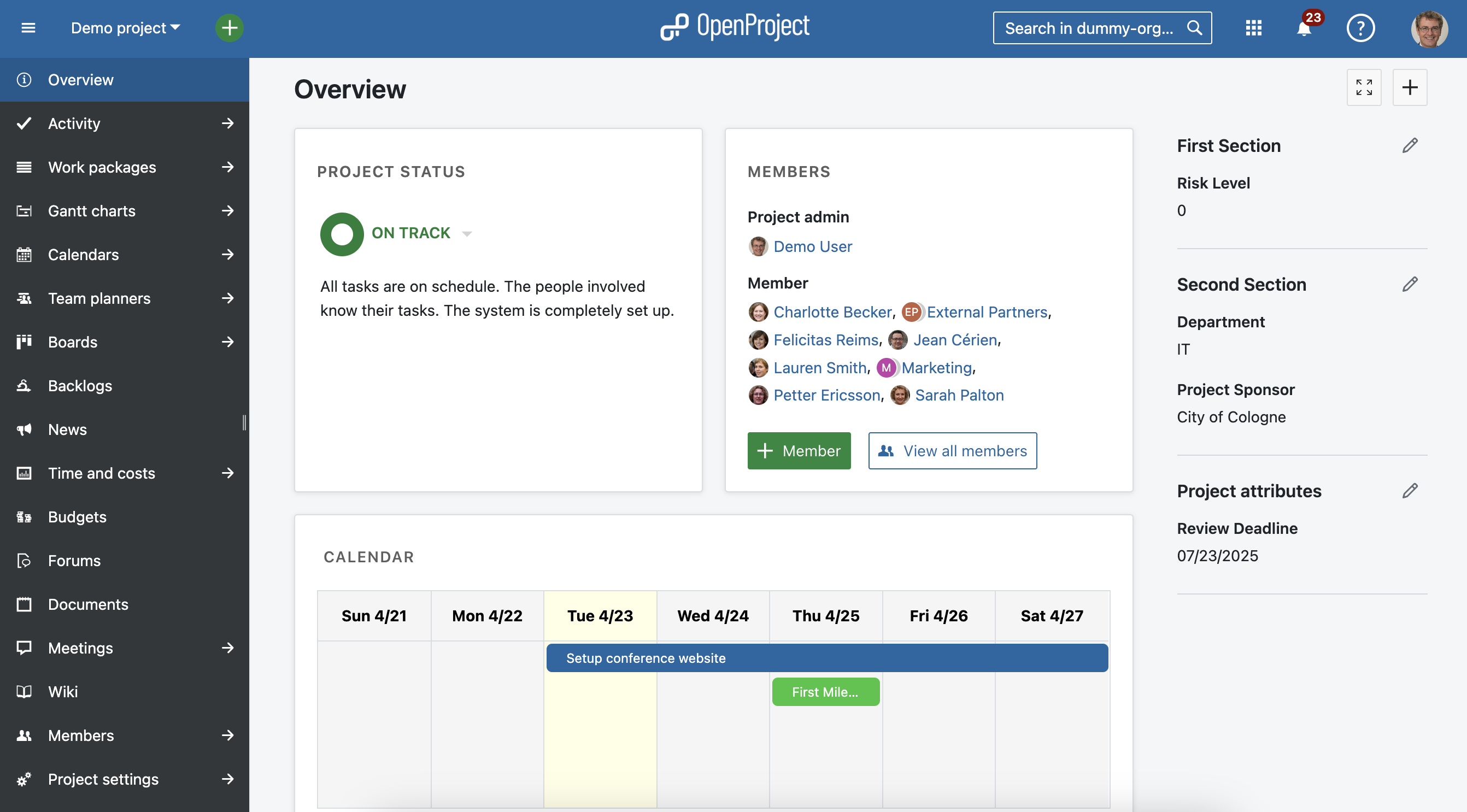1467x812 pixels.
Task: Click the Tue 4/23 calendar header
Action: point(600,616)
